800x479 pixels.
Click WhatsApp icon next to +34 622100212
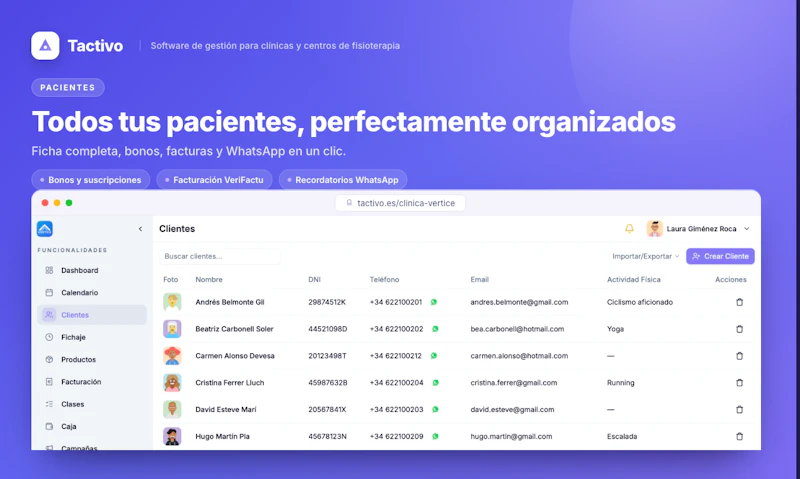pyautogui.click(x=434, y=356)
